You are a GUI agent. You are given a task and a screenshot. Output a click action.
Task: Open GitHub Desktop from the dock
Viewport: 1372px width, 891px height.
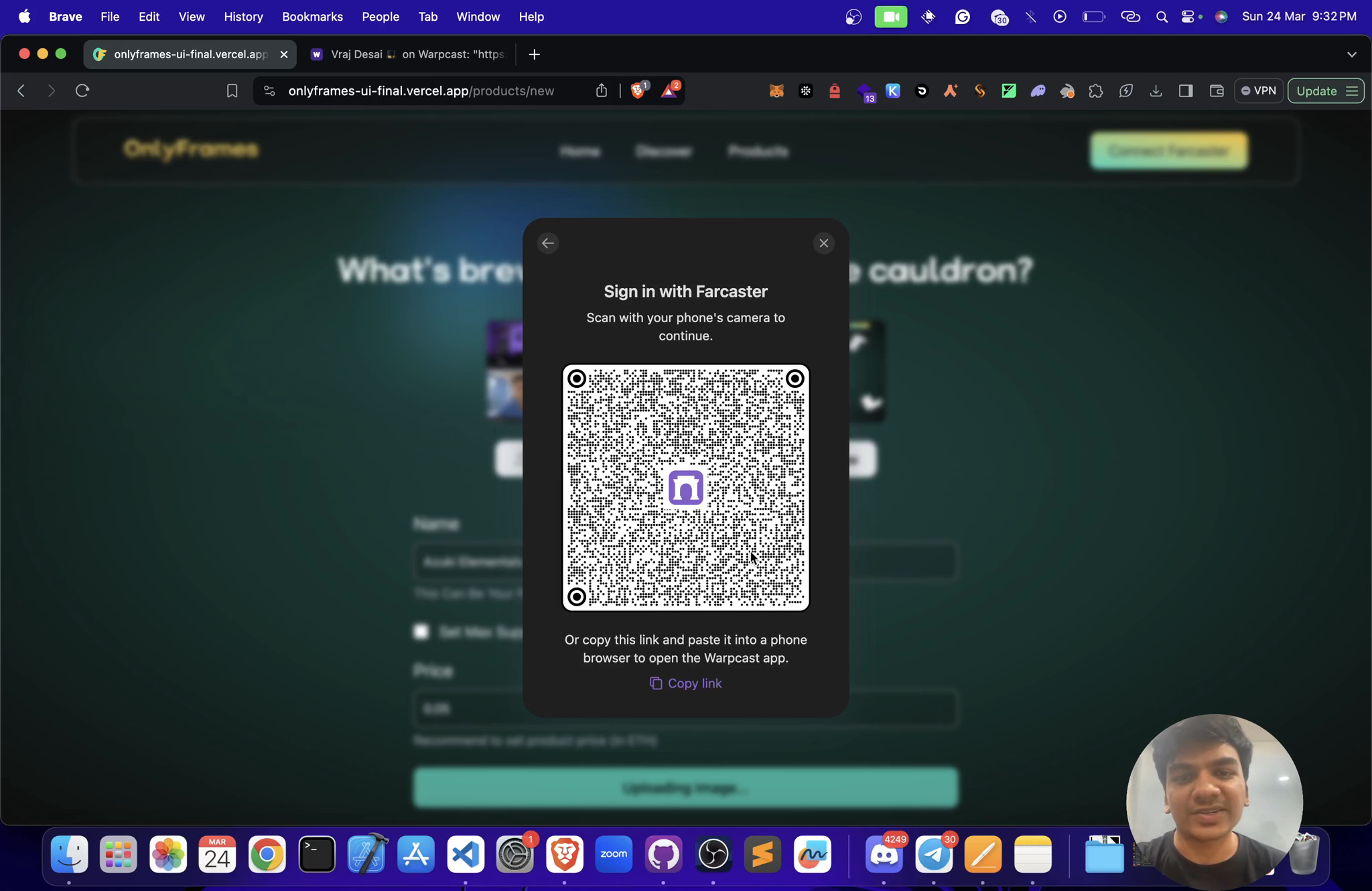[664, 854]
